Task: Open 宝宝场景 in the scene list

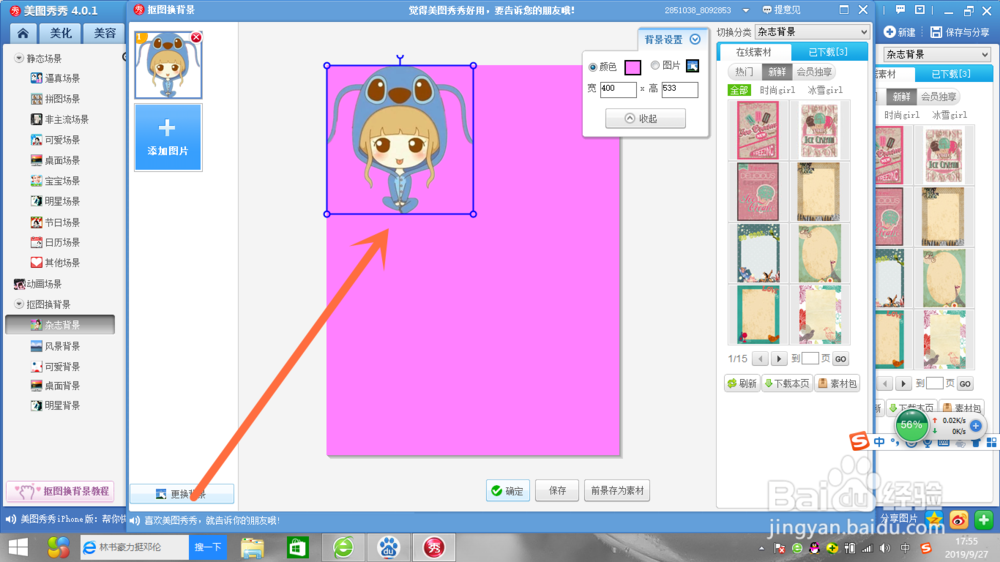Action: (55, 181)
